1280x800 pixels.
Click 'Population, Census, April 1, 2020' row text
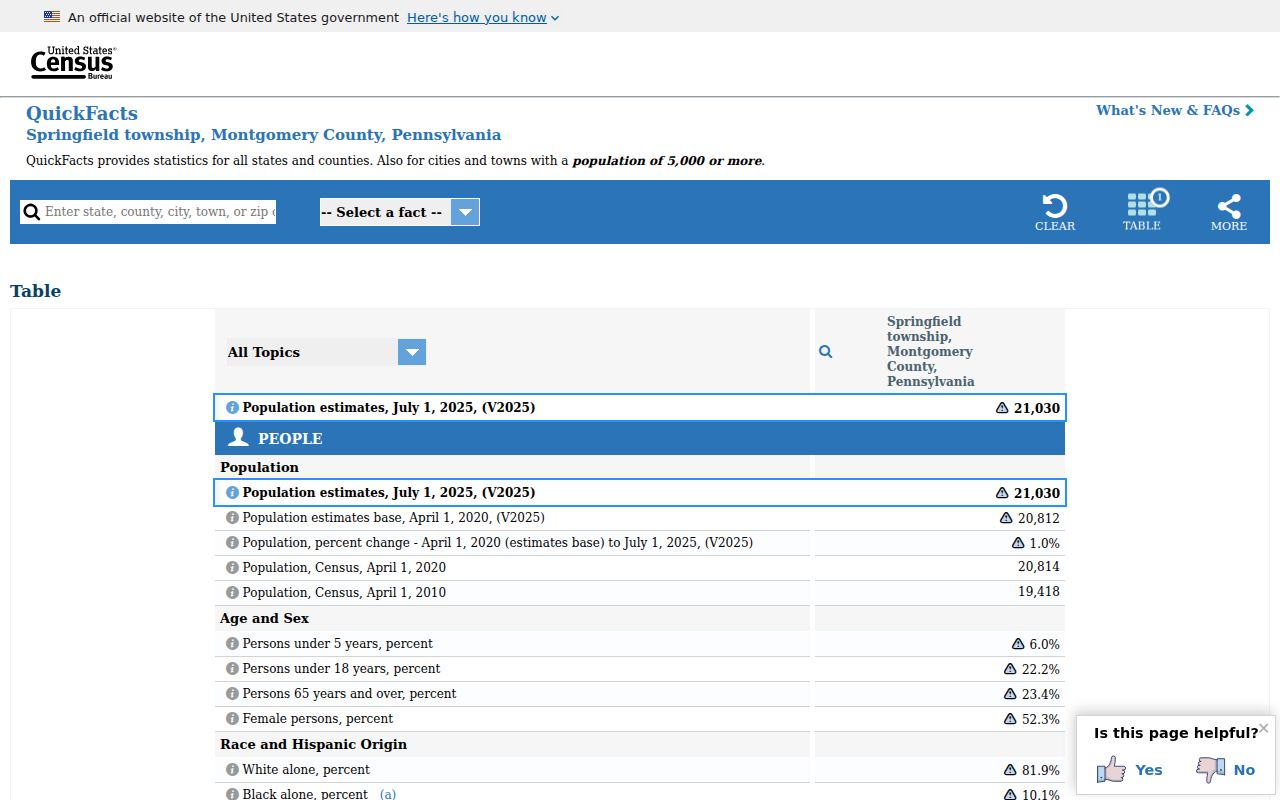click(344, 568)
